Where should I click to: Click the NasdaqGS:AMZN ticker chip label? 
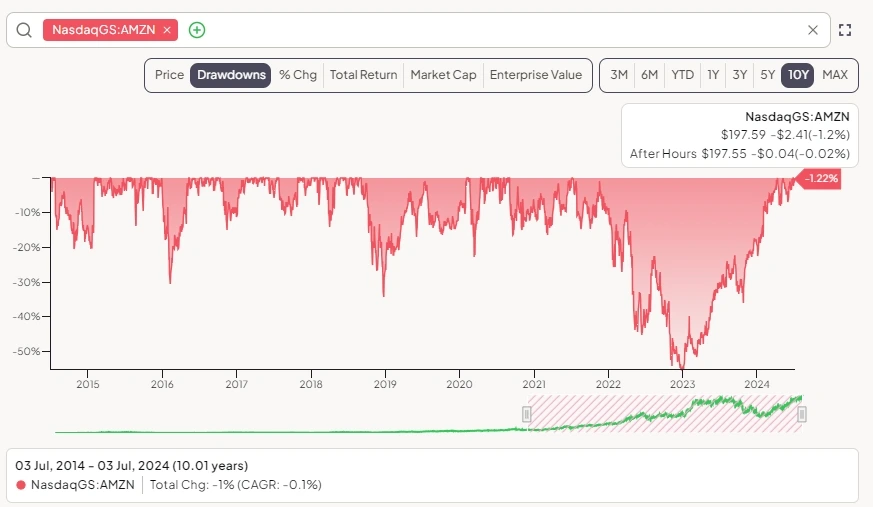(104, 30)
